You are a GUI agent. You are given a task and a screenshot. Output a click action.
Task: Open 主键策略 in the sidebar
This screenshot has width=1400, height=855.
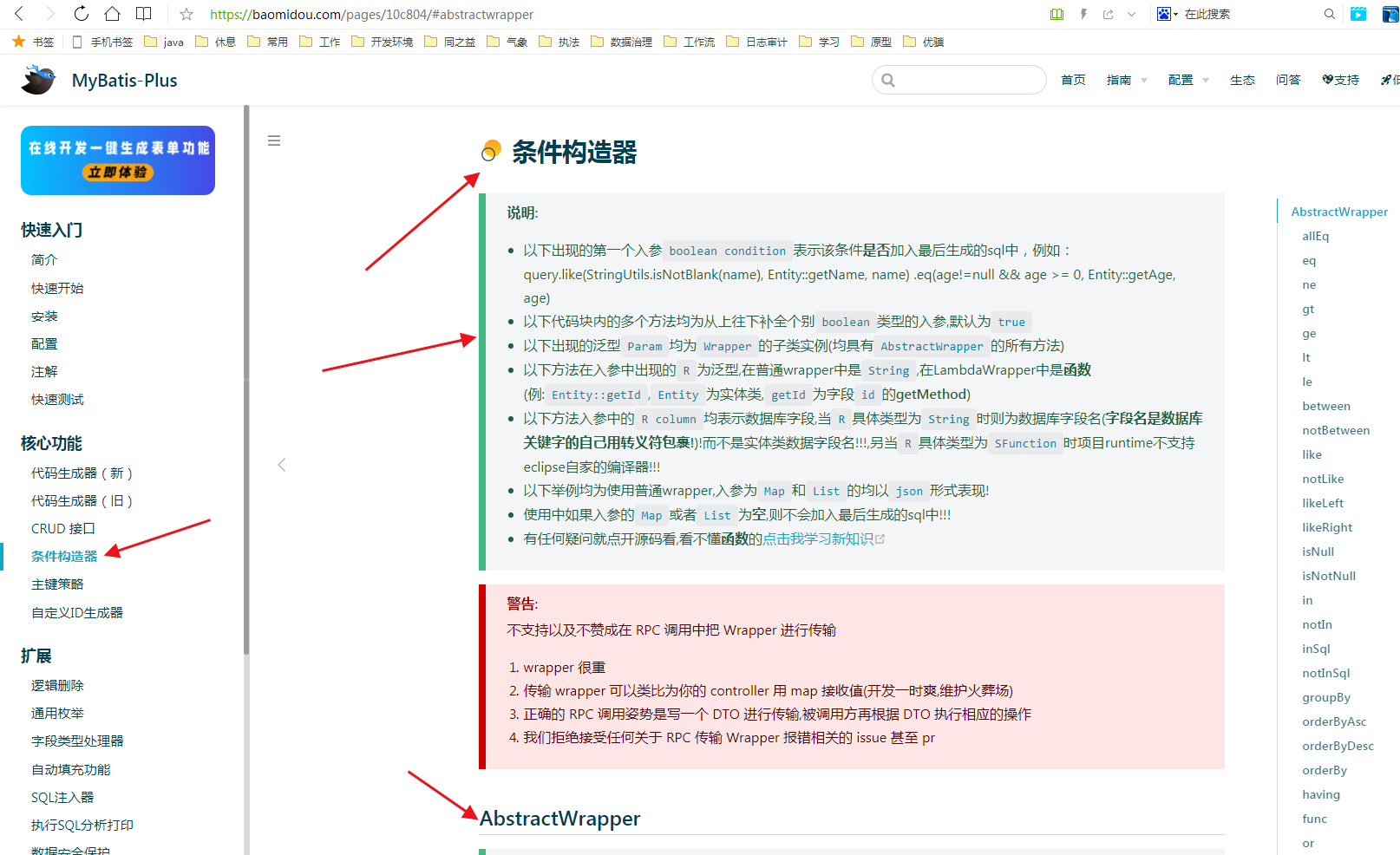tap(57, 584)
